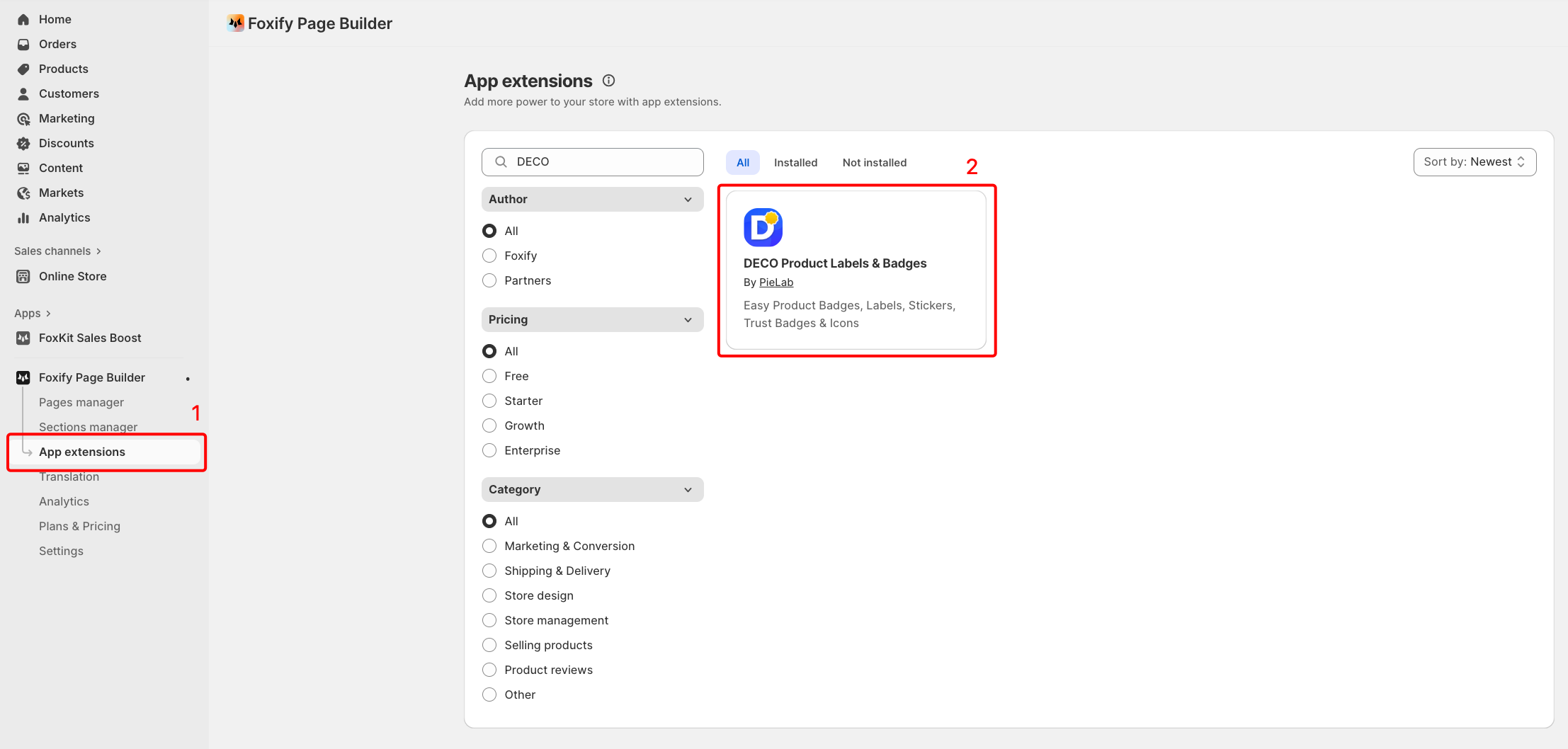Click the Discounts badge icon
The image size is (1568, 749).
pyautogui.click(x=23, y=143)
